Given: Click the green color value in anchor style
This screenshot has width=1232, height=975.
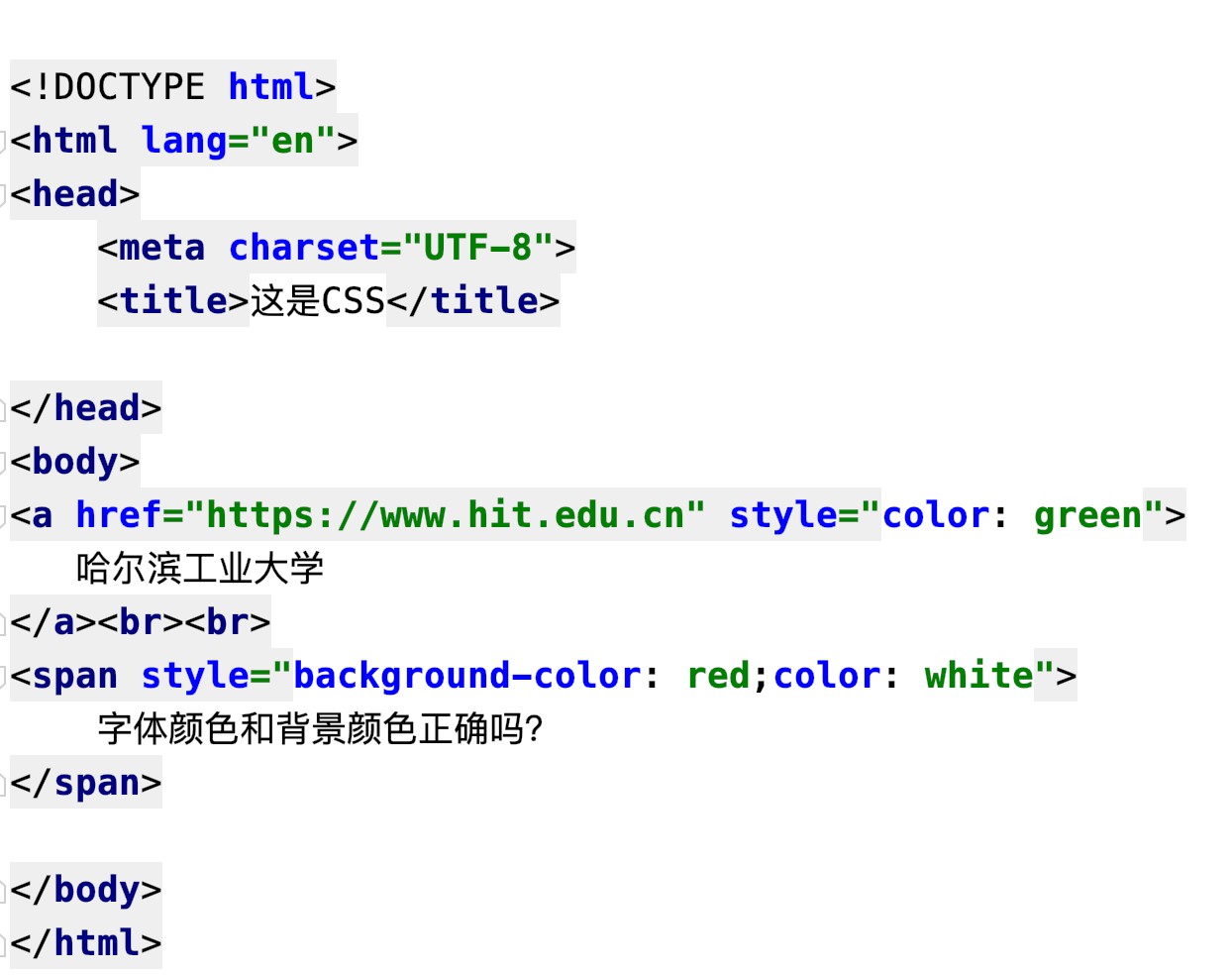Looking at the screenshot, I should (1087, 515).
